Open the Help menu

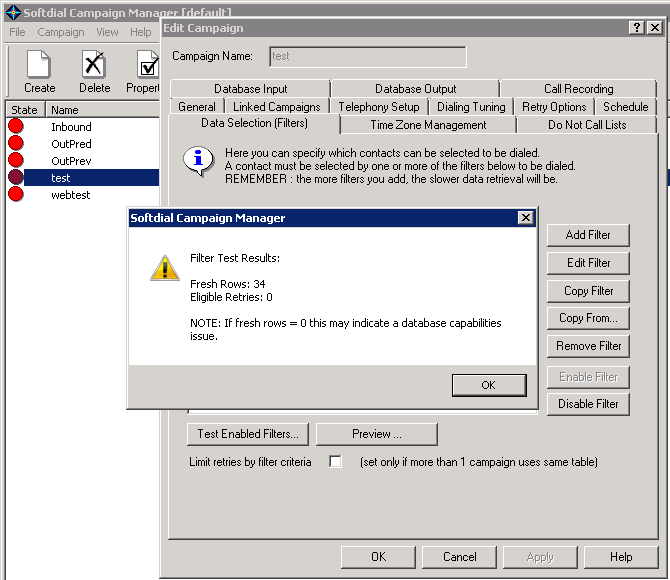(x=141, y=32)
